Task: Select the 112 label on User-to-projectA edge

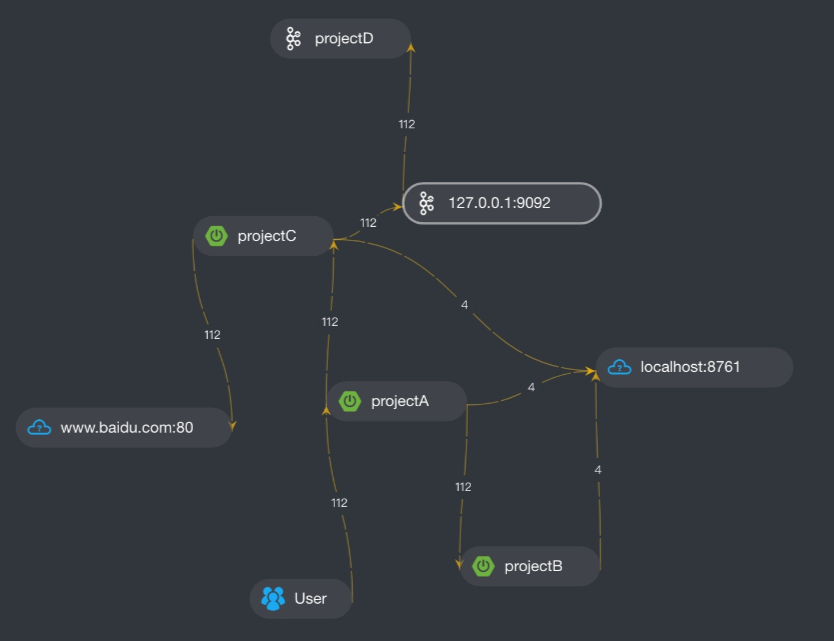Action: tap(339, 503)
